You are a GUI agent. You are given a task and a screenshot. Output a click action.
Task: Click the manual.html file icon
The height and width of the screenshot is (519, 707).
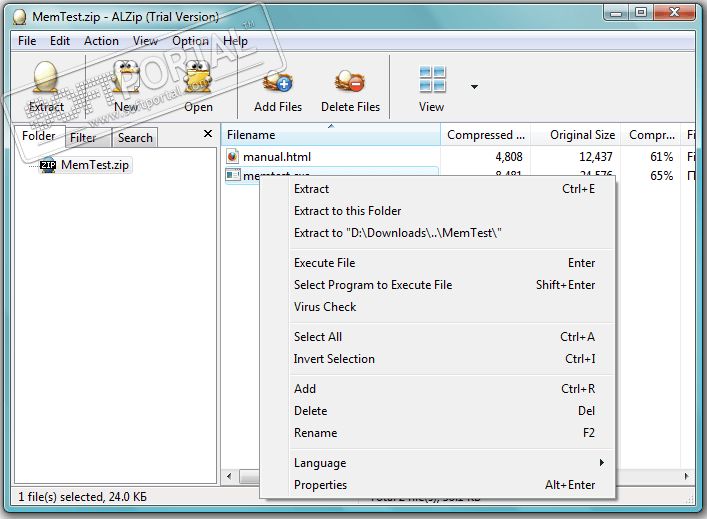pos(233,156)
